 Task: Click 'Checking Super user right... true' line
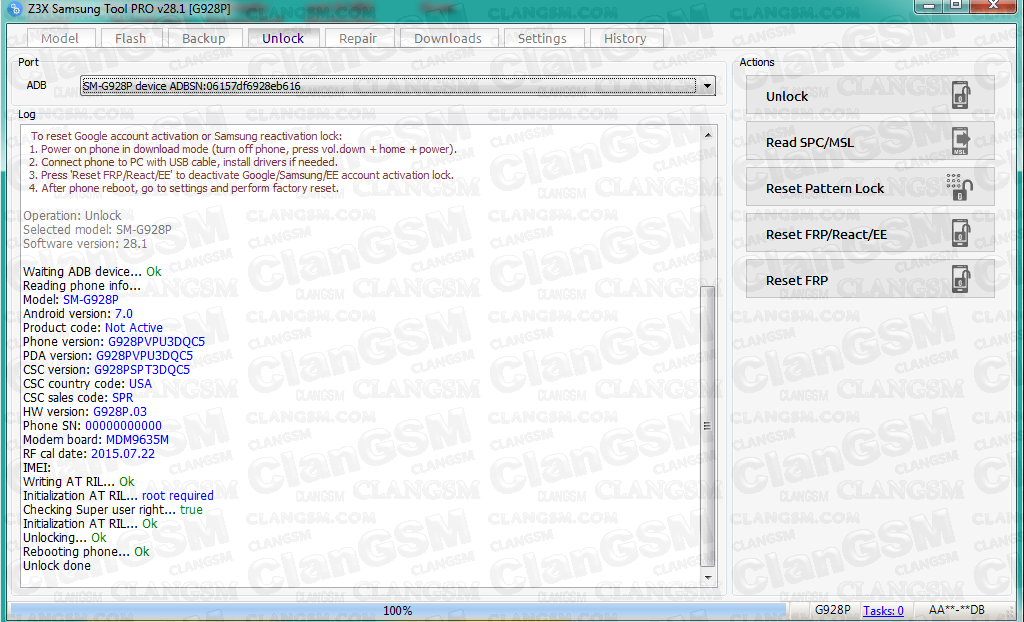[x=113, y=510]
